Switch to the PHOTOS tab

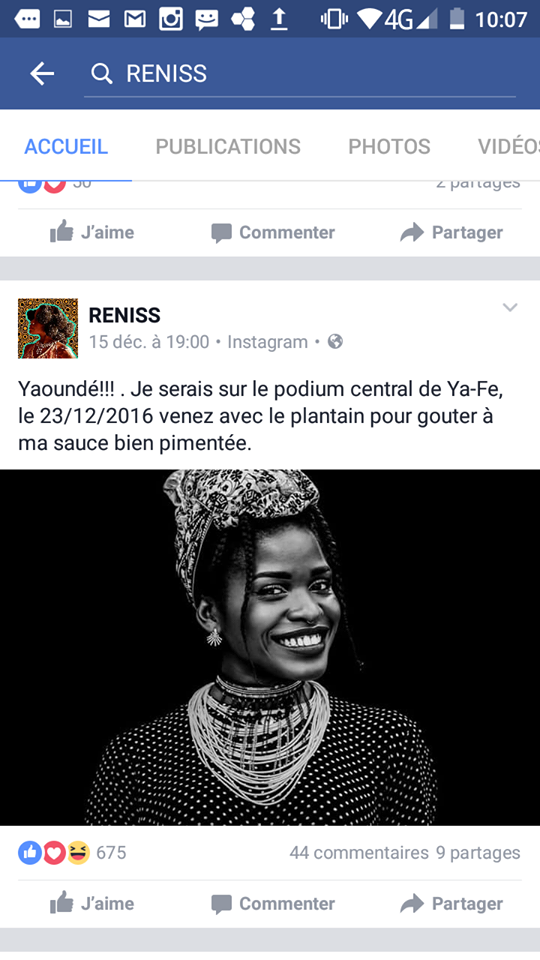click(389, 146)
